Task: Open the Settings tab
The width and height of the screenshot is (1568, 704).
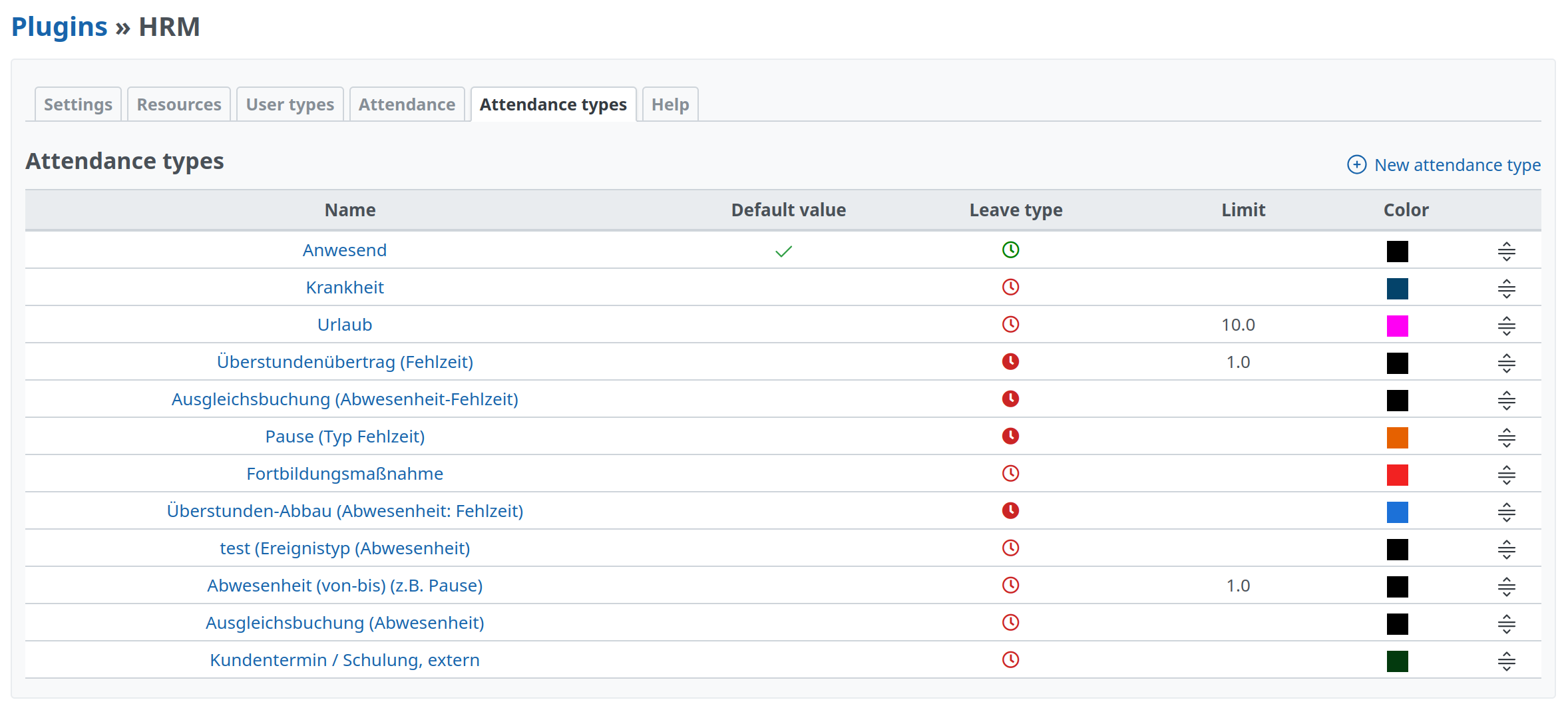Action: 78,104
